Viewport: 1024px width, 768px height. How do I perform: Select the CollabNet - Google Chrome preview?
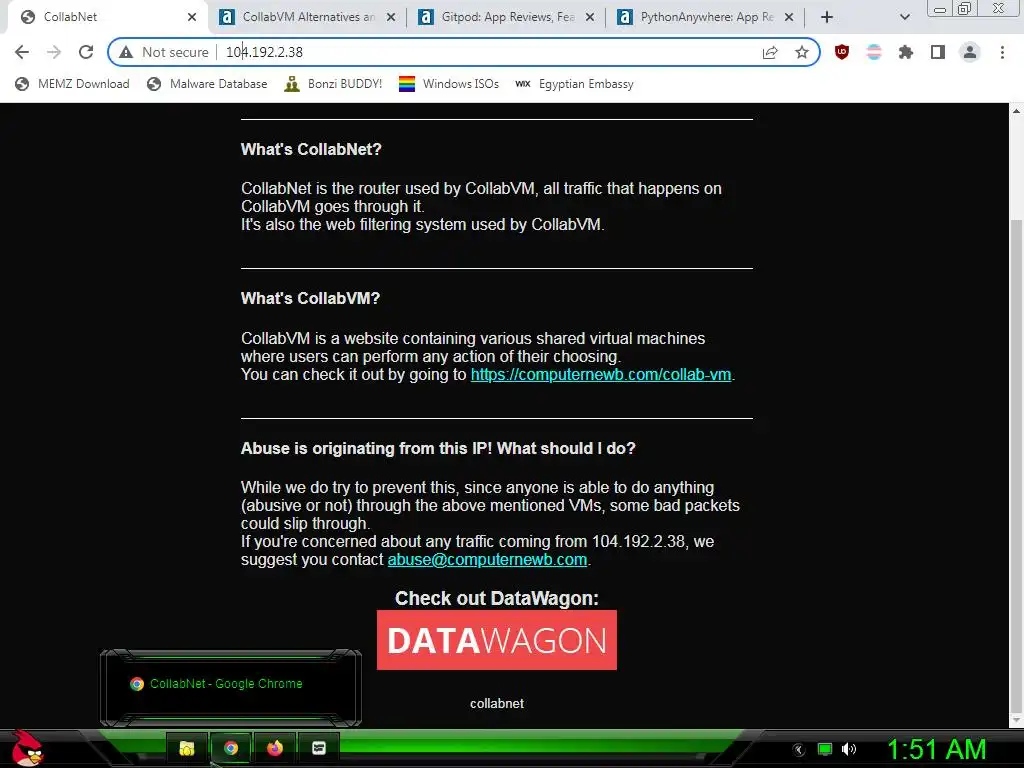tap(231, 688)
